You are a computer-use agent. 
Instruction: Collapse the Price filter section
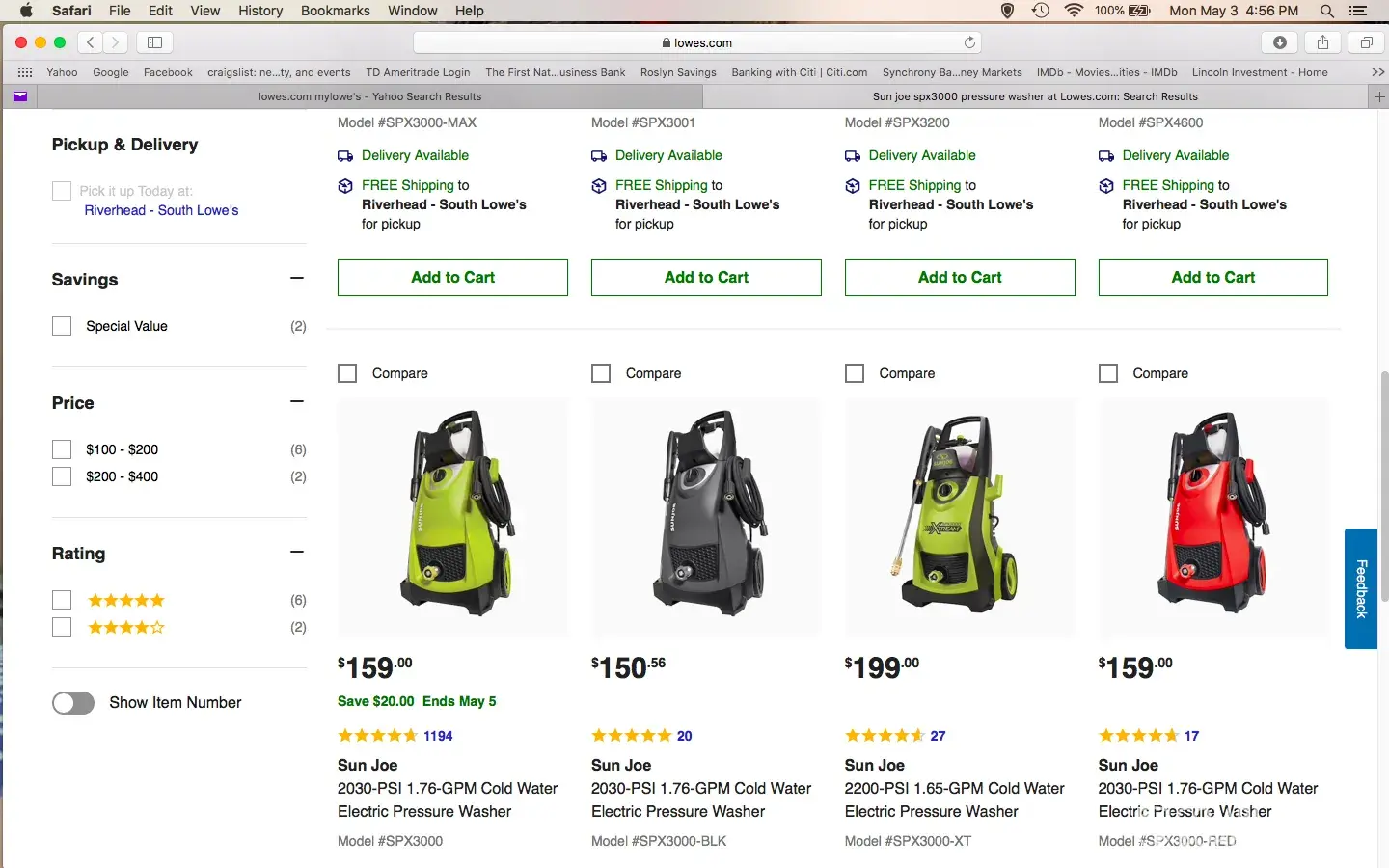tap(297, 402)
